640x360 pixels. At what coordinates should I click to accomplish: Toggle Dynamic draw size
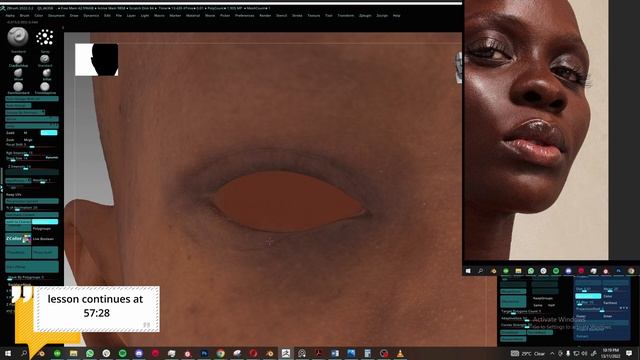tap(51, 158)
